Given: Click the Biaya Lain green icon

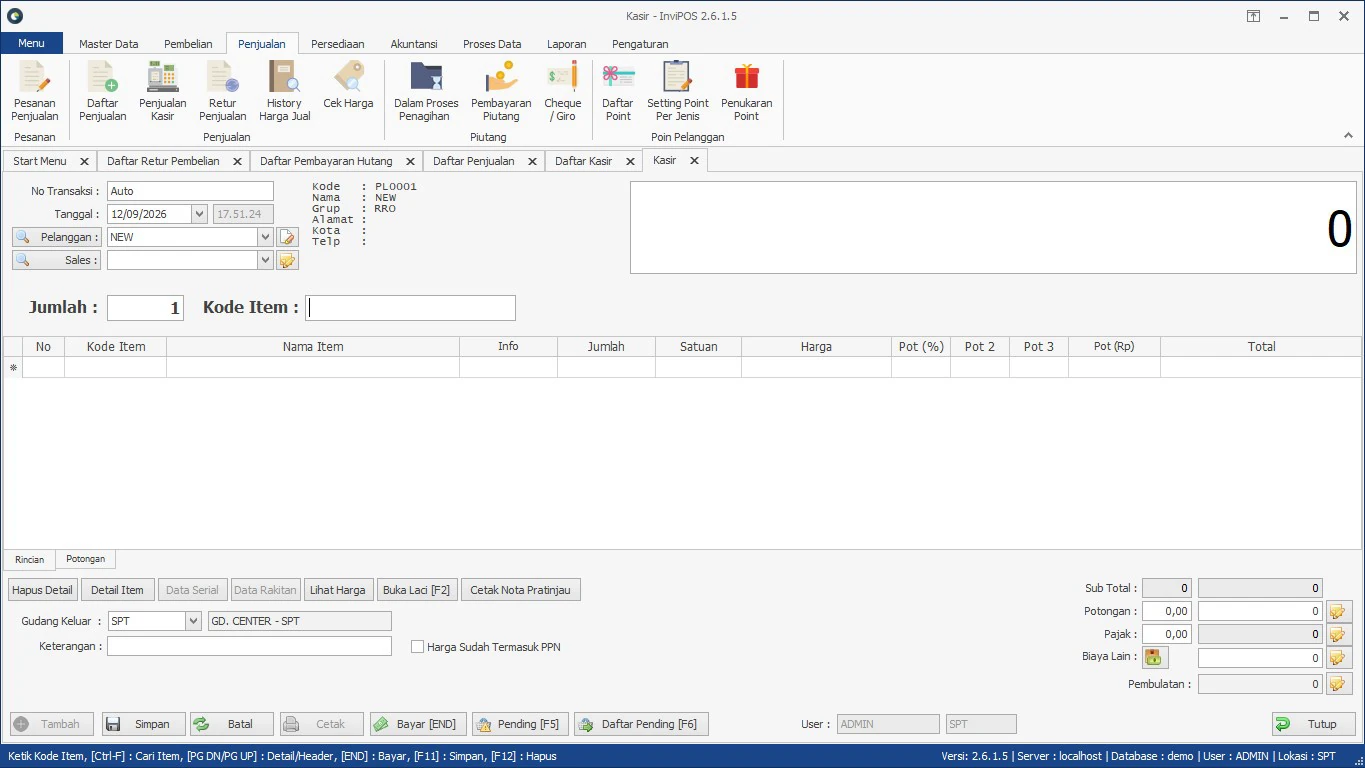Looking at the screenshot, I should (x=1155, y=657).
